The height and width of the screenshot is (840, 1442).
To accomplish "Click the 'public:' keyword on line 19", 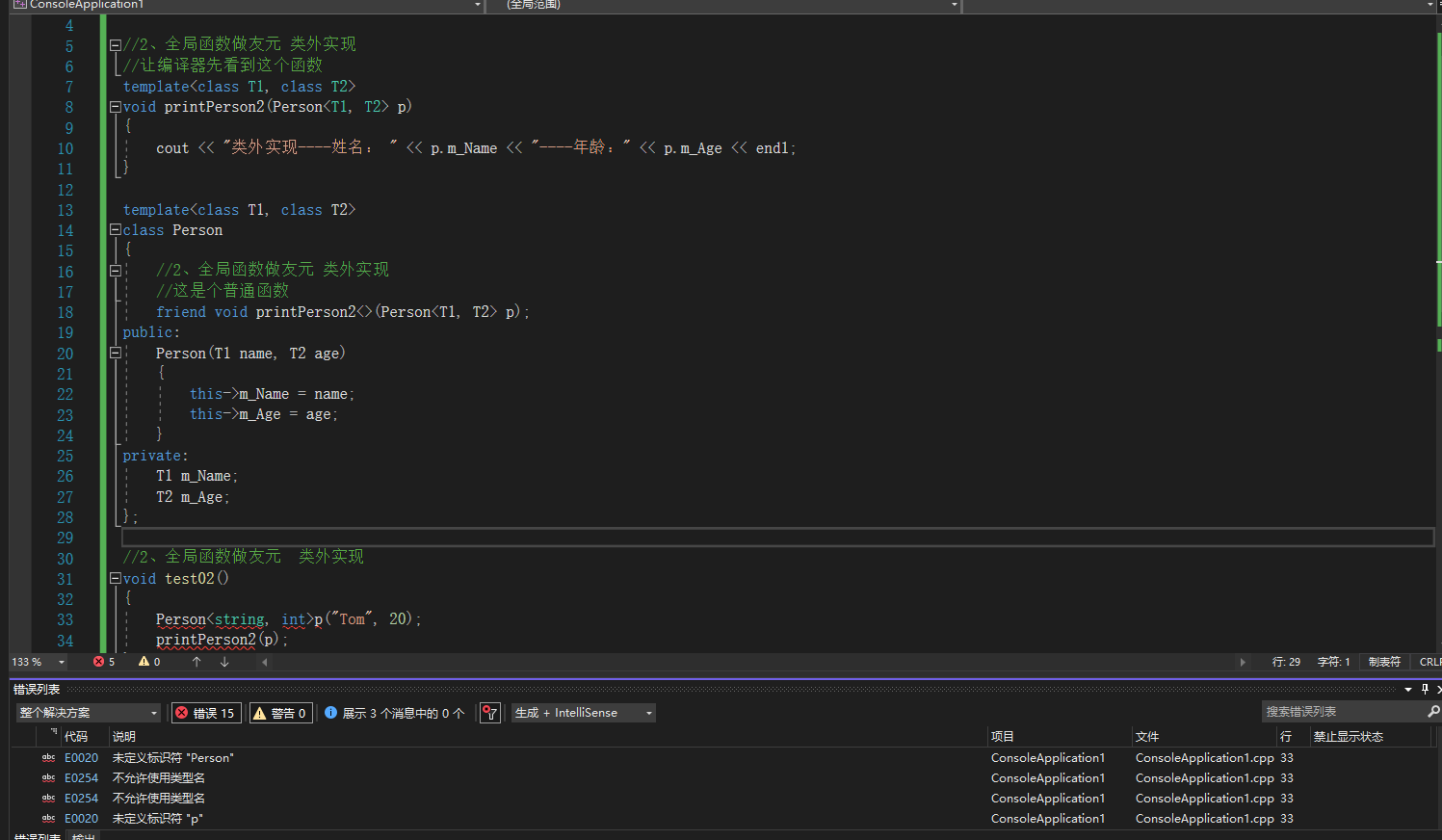I will tap(151, 332).
